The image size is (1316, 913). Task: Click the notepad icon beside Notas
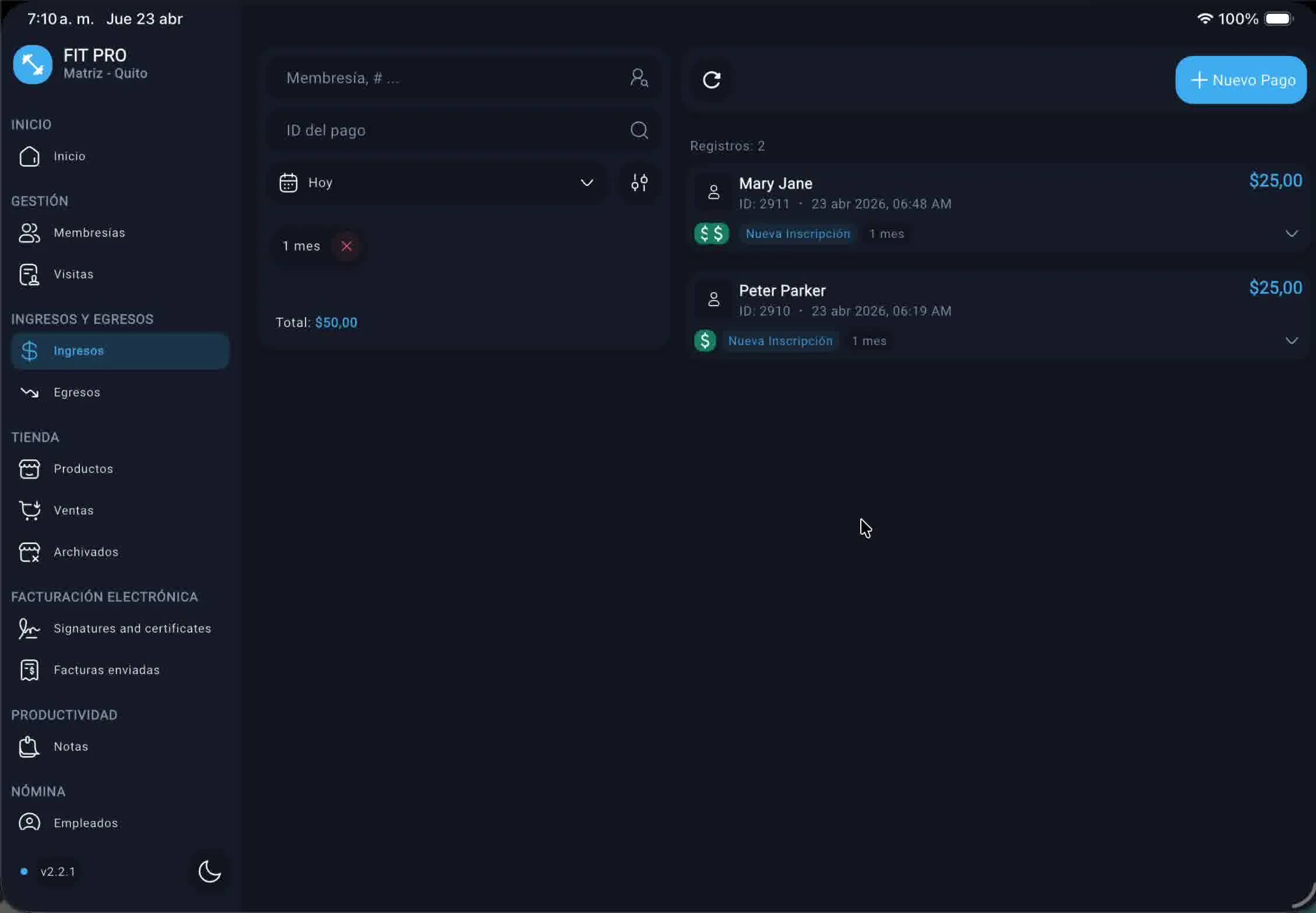[29, 746]
